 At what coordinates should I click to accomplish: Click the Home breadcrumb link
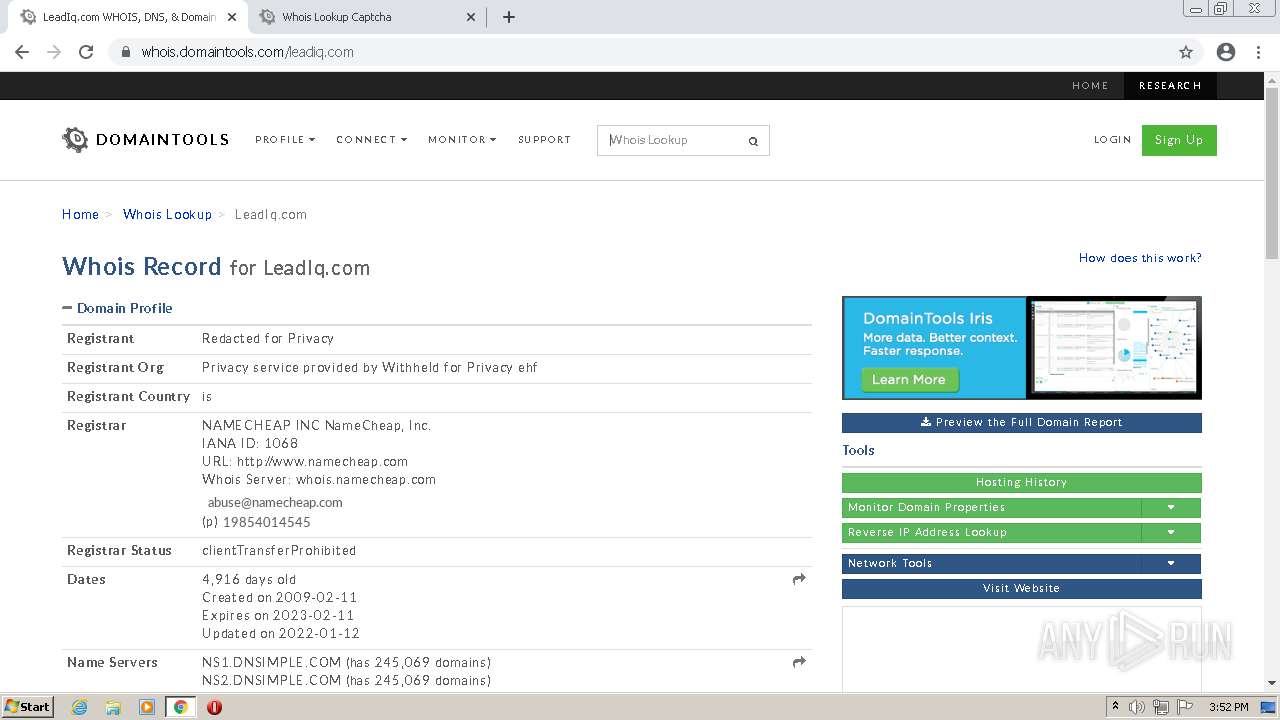(80, 214)
